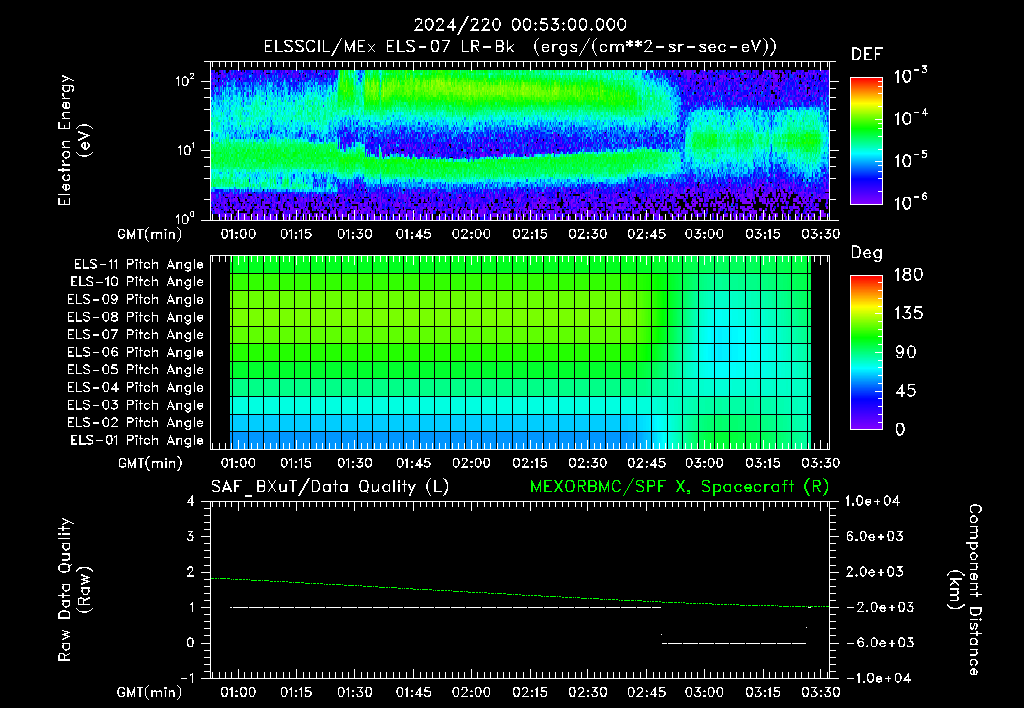Click the GMT(min) label under bottom panel

click(150, 692)
